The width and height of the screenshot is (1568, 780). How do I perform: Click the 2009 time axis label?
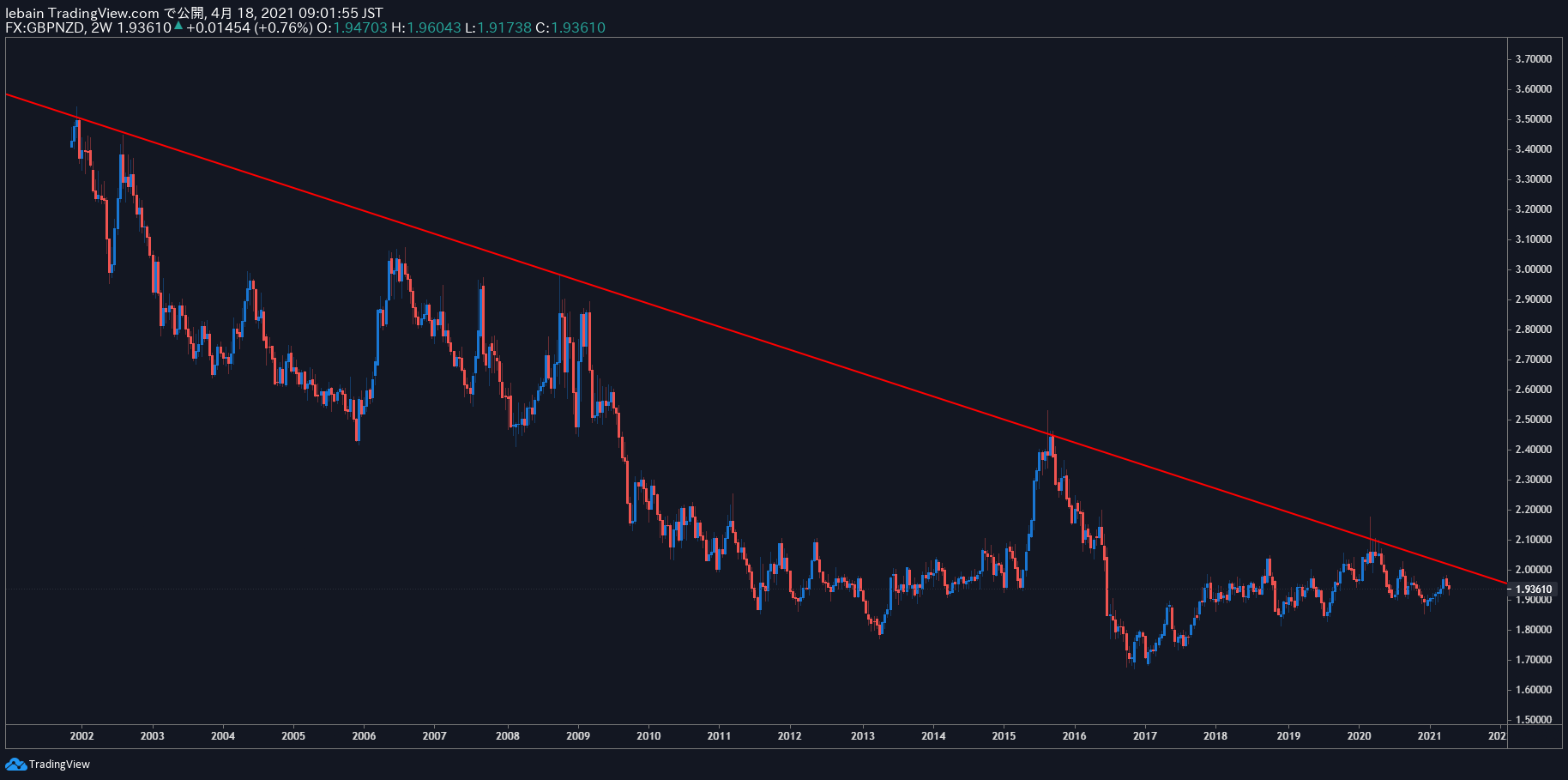(578, 736)
